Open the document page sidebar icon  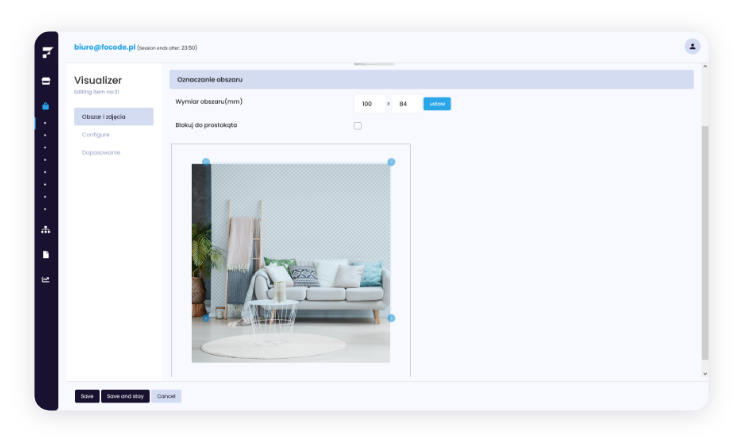coord(45,255)
